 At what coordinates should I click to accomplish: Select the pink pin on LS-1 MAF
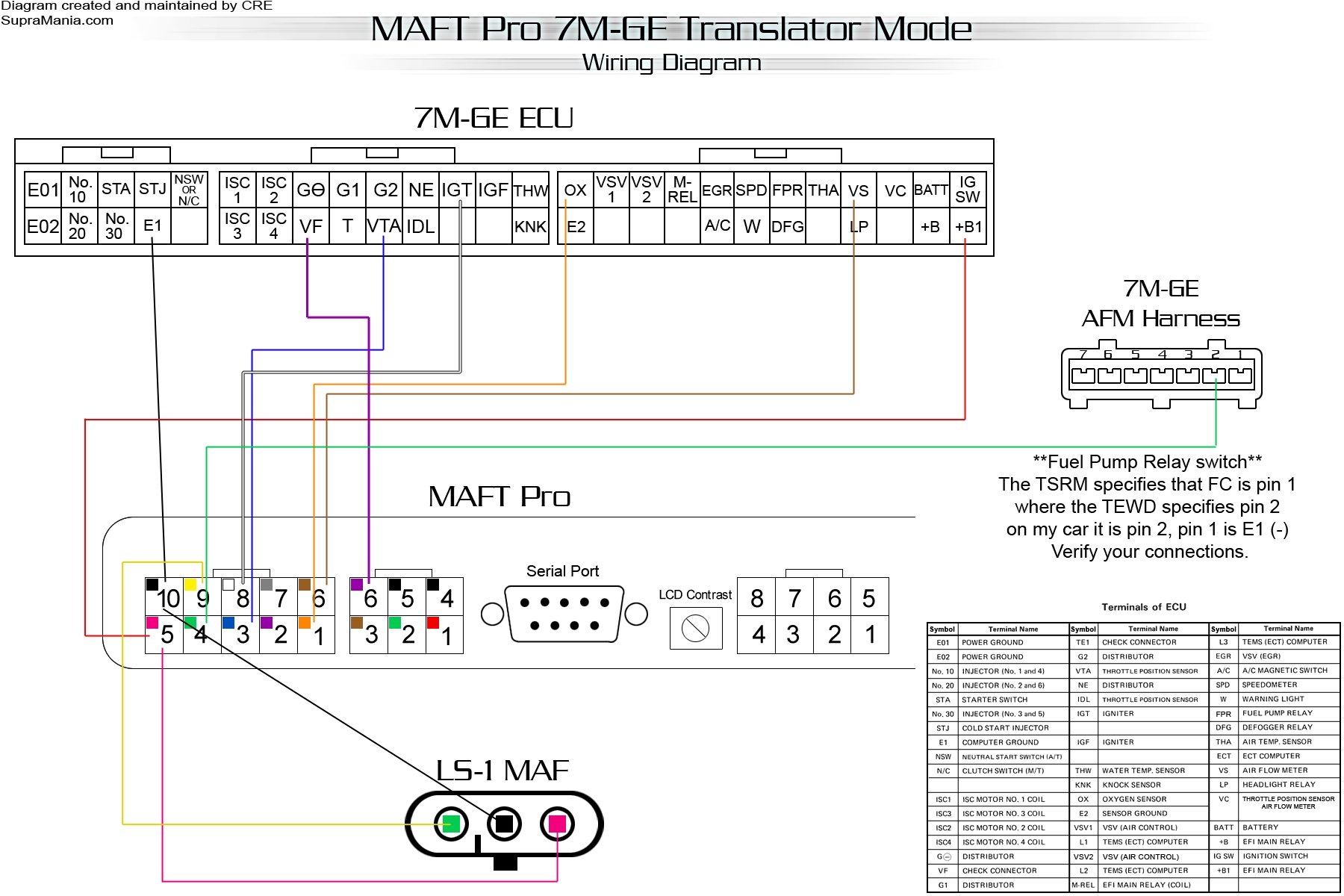[x=557, y=824]
